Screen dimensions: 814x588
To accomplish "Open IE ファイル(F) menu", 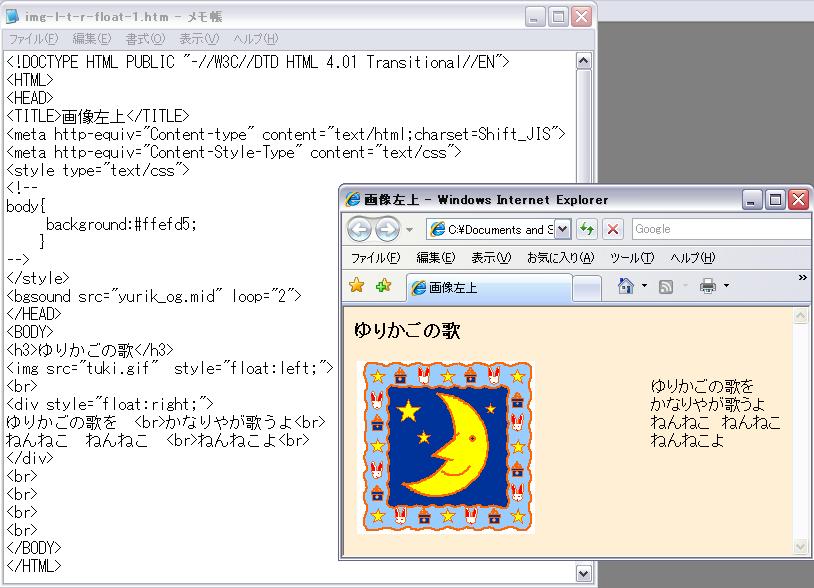I will [375, 258].
